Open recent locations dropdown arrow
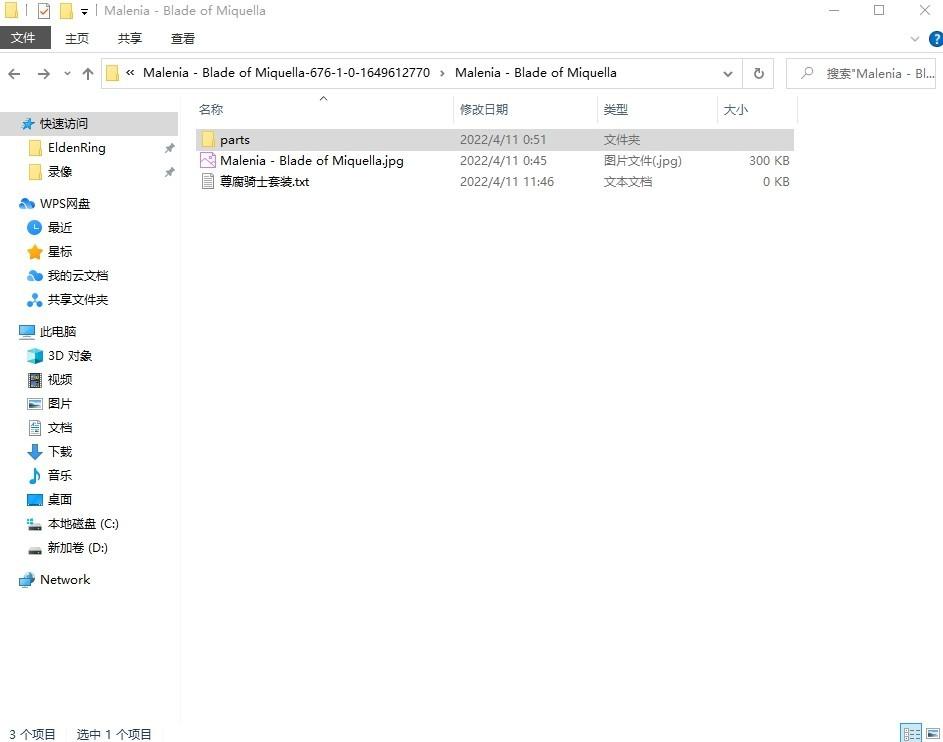The image size is (943, 742). (x=67, y=74)
